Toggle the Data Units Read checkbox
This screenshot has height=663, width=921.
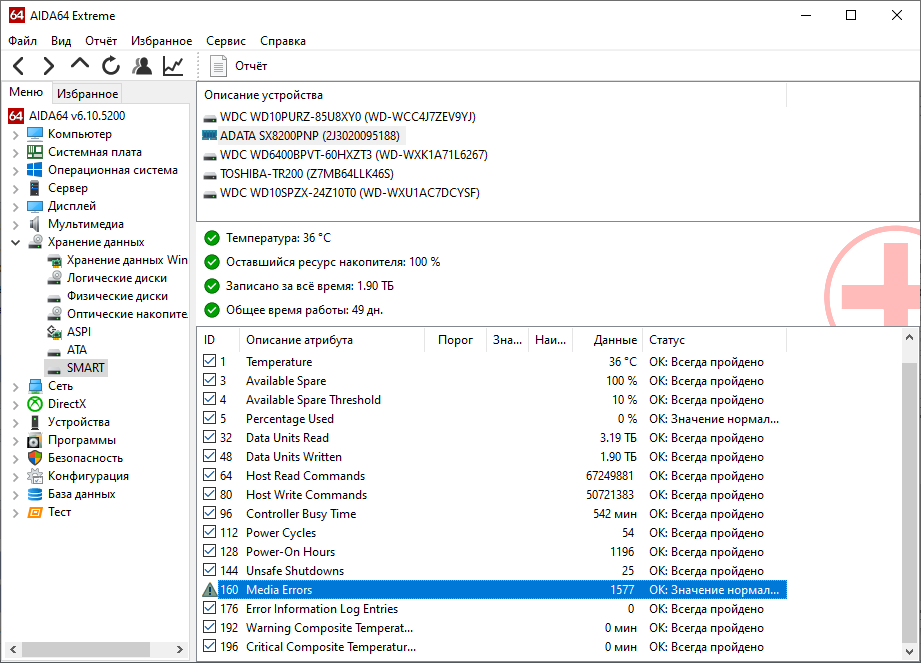coord(209,437)
